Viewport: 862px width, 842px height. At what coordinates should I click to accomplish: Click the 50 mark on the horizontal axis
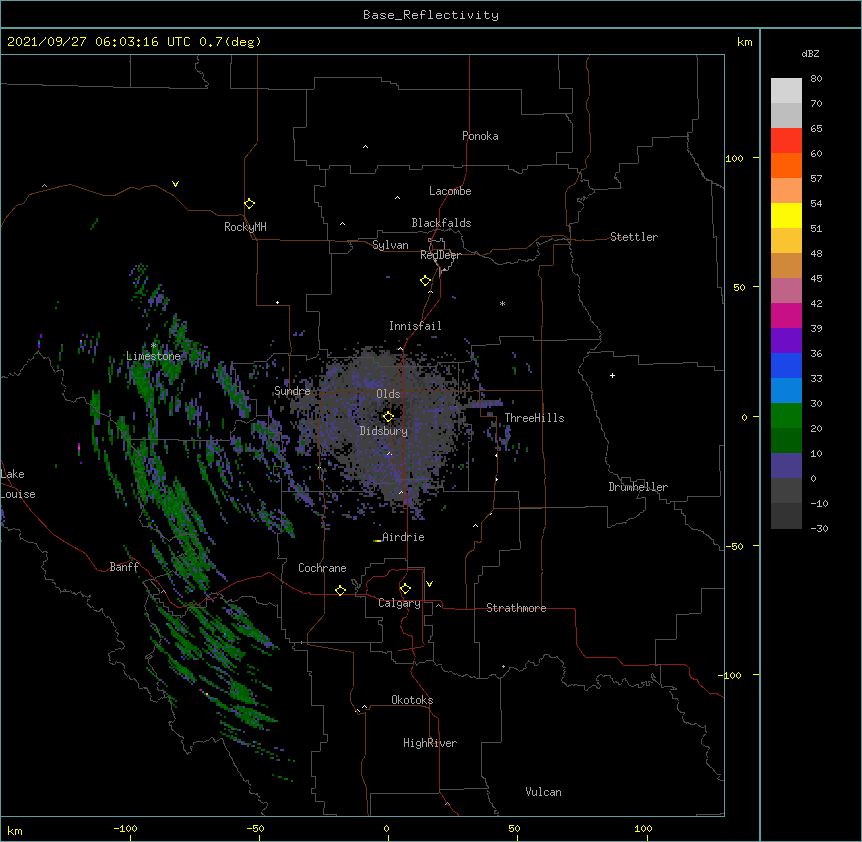(514, 829)
